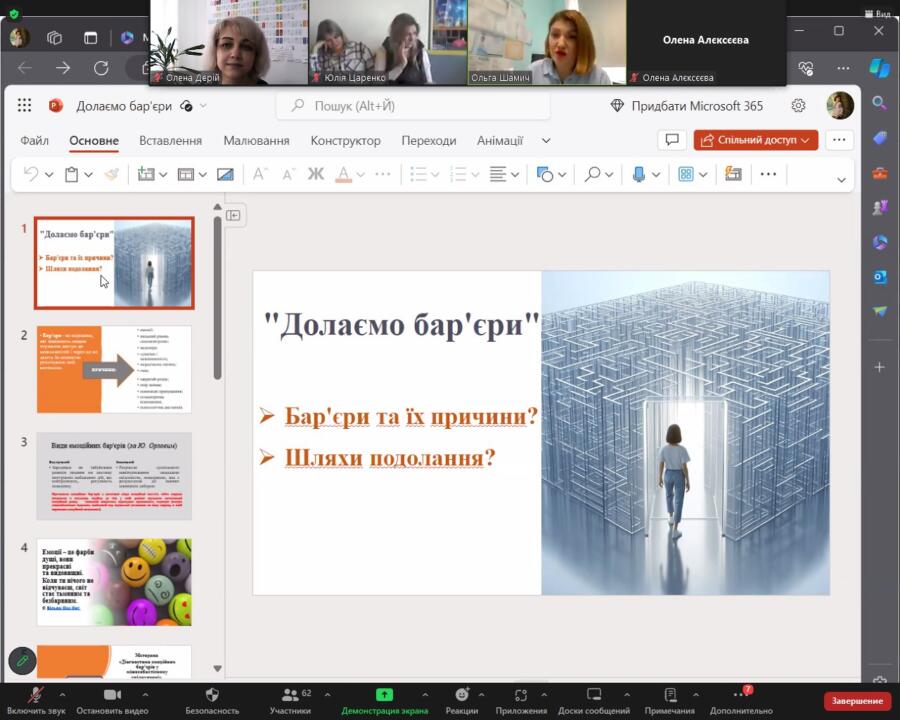The width and height of the screenshot is (900, 720).
Task: Toggle bold formatting (Ж) button
Action: pos(316,174)
